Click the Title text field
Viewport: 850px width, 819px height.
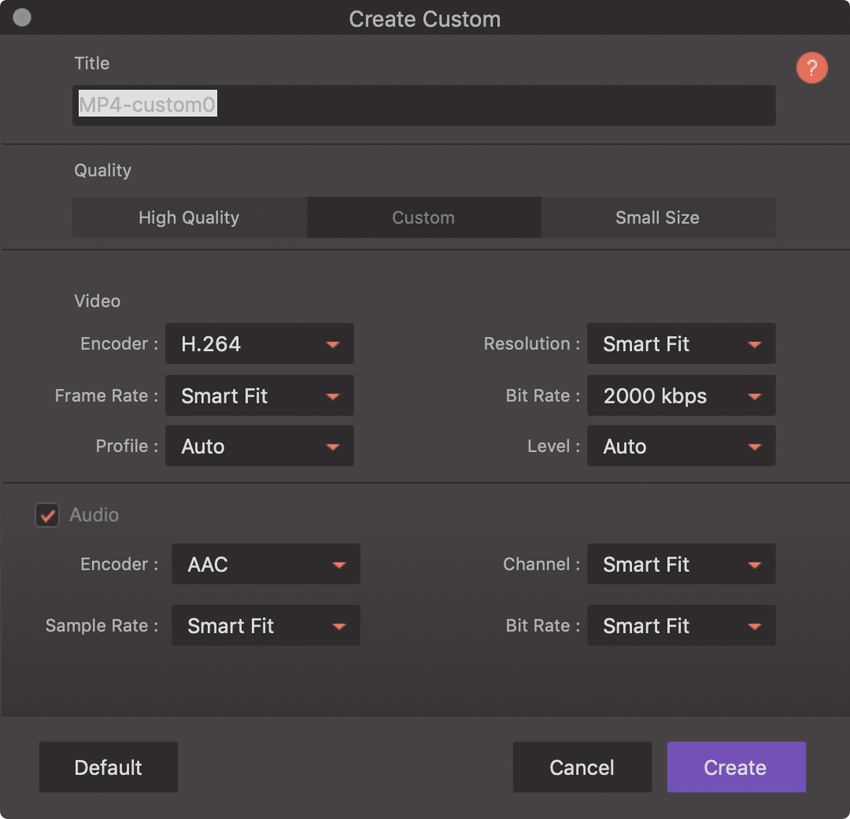pyautogui.click(x=423, y=105)
